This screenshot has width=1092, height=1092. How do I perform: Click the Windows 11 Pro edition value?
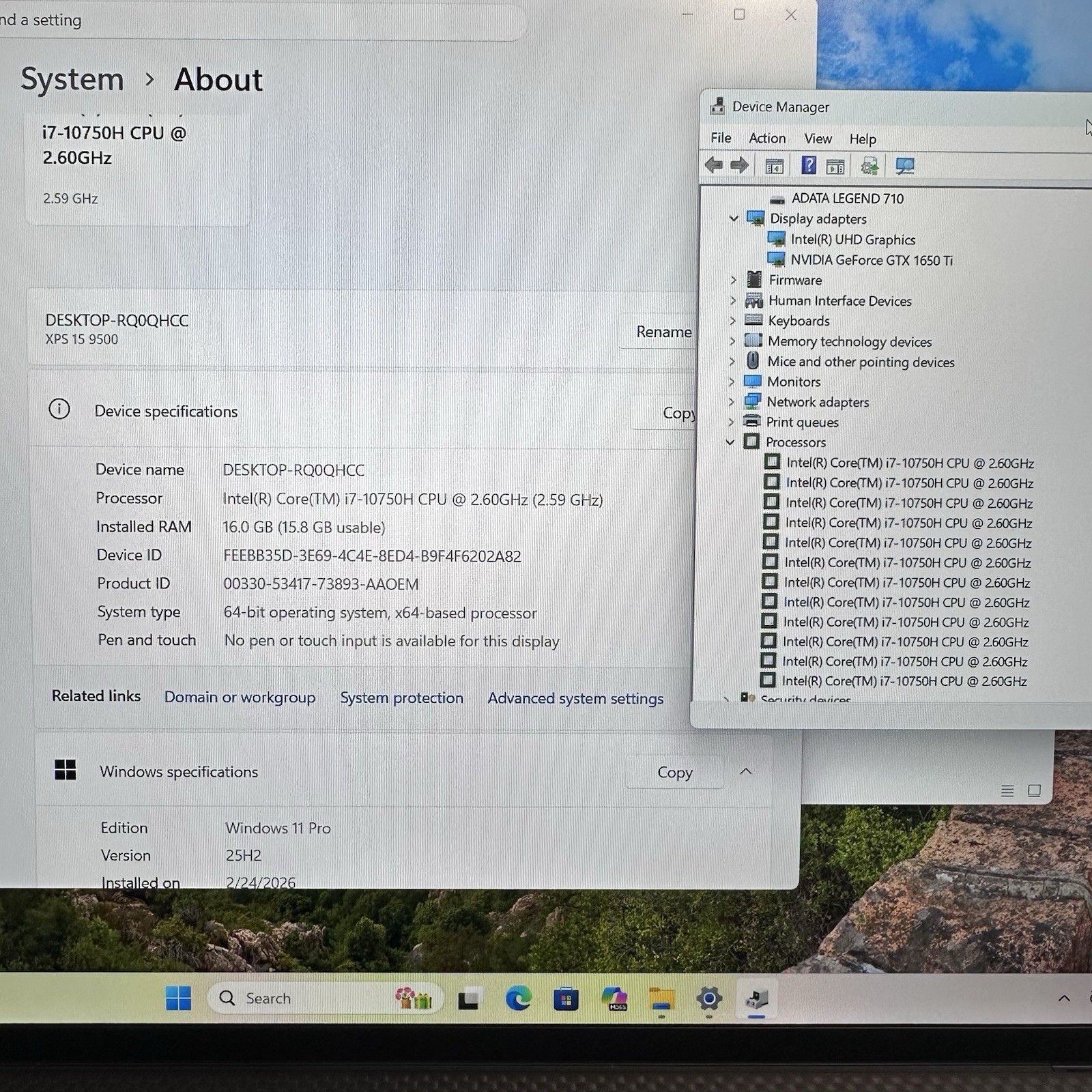tap(278, 828)
